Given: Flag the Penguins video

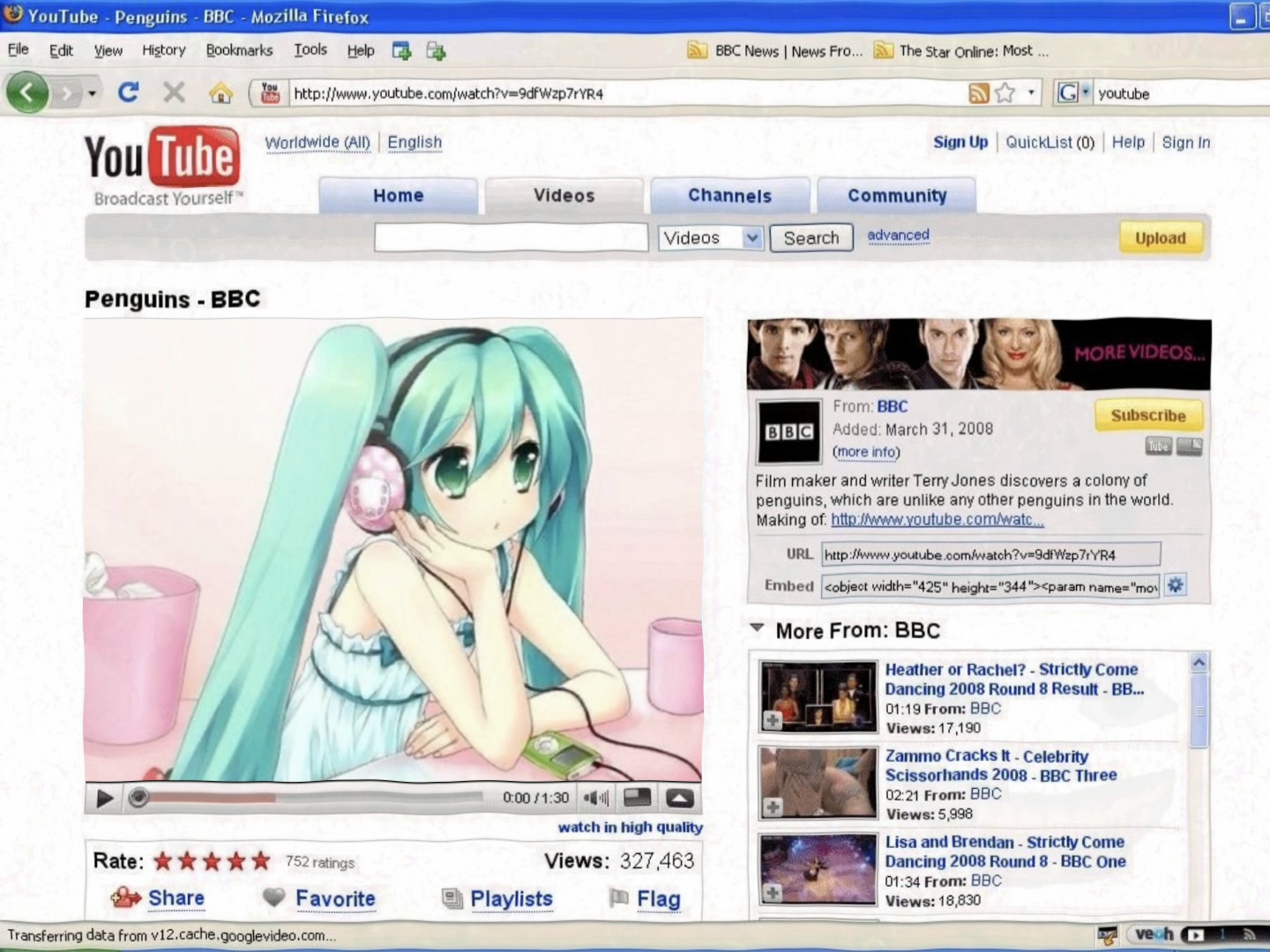Looking at the screenshot, I should [x=618, y=900].
